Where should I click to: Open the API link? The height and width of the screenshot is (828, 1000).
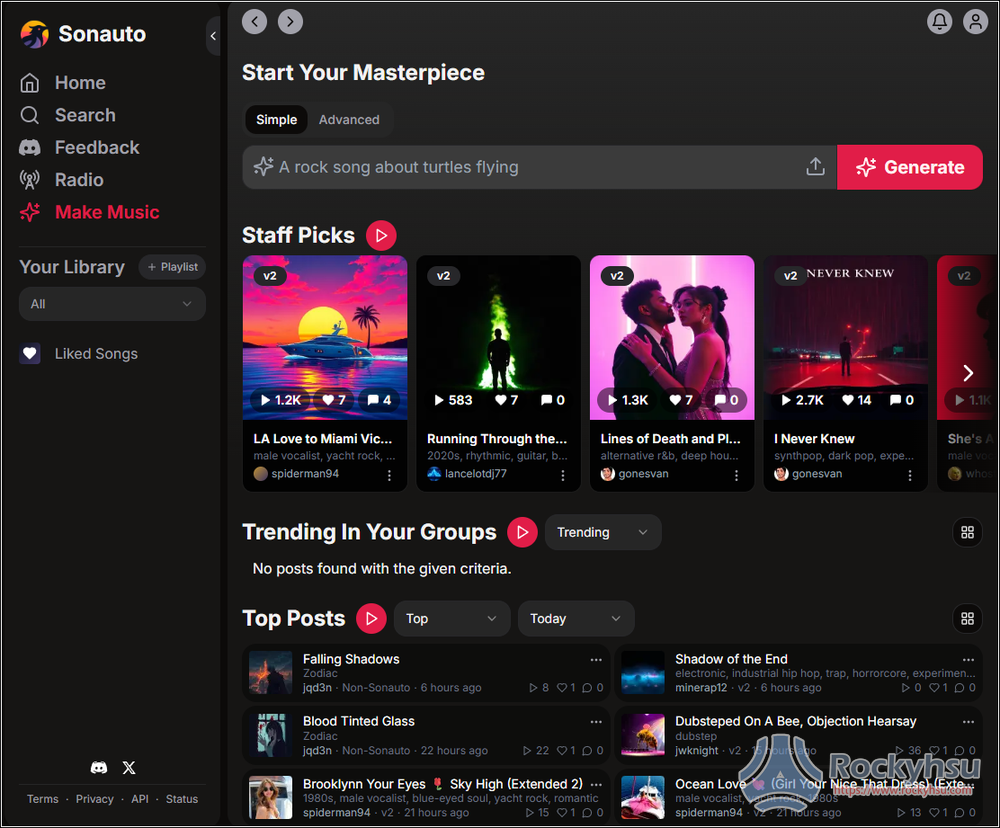coord(140,799)
